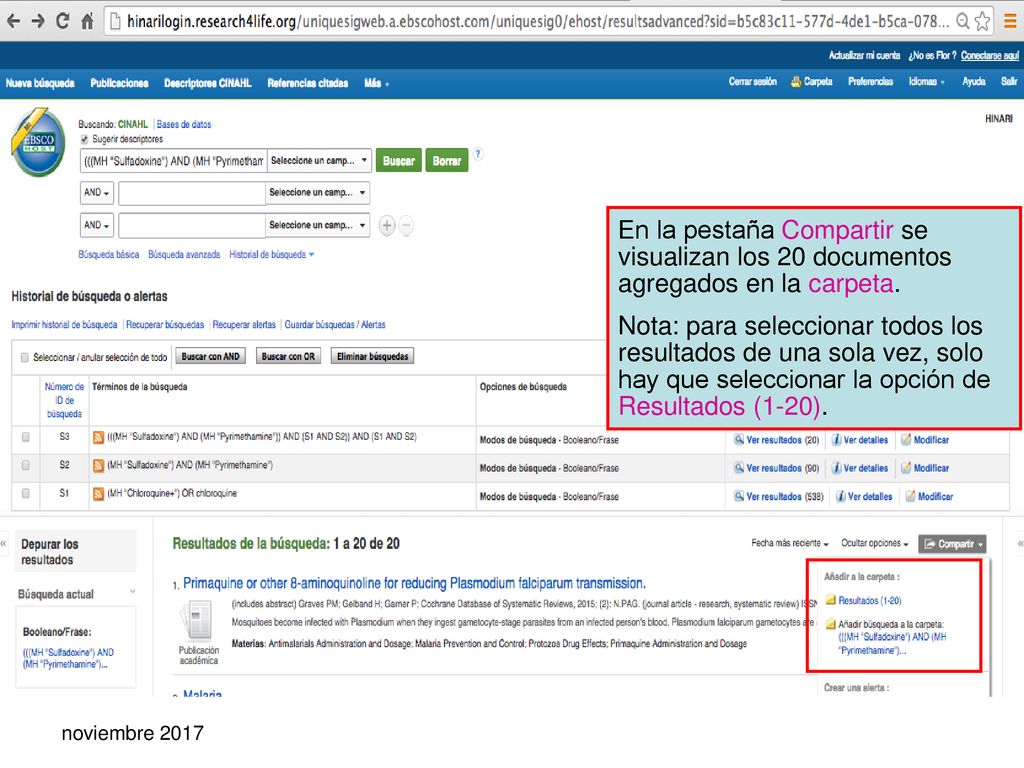The width and height of the screenshot is (1024, 768).
Task: Open third Seleccione un campo dropdown
Action: 317,225
